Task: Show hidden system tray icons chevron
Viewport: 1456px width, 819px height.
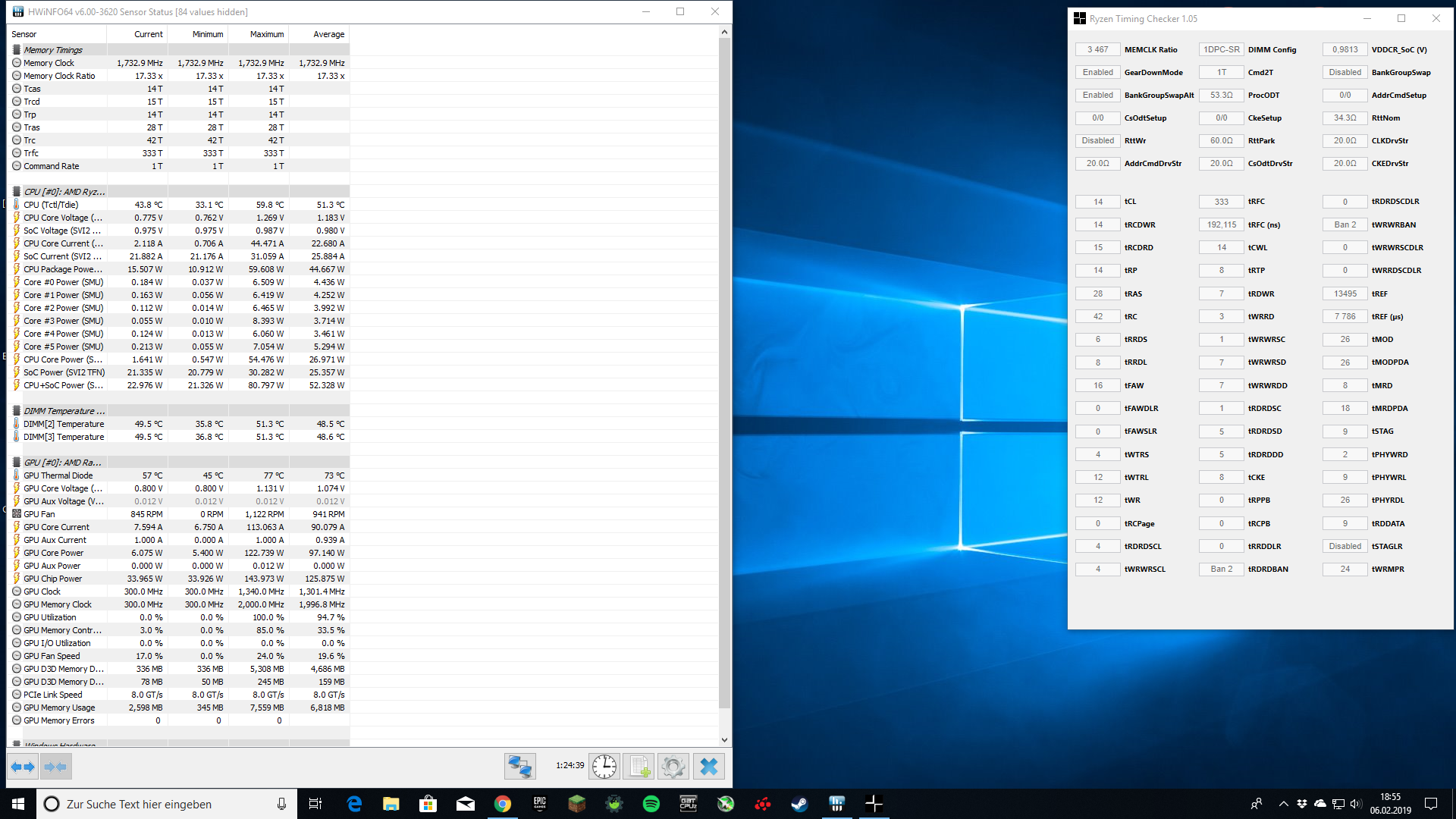Action: 1283,804
